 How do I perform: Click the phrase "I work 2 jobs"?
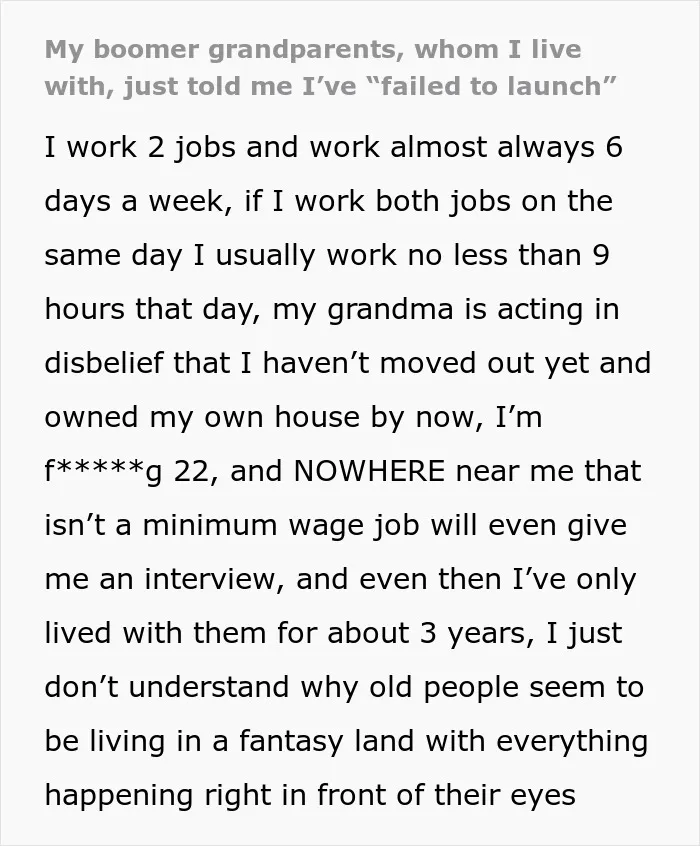(140, 148)
